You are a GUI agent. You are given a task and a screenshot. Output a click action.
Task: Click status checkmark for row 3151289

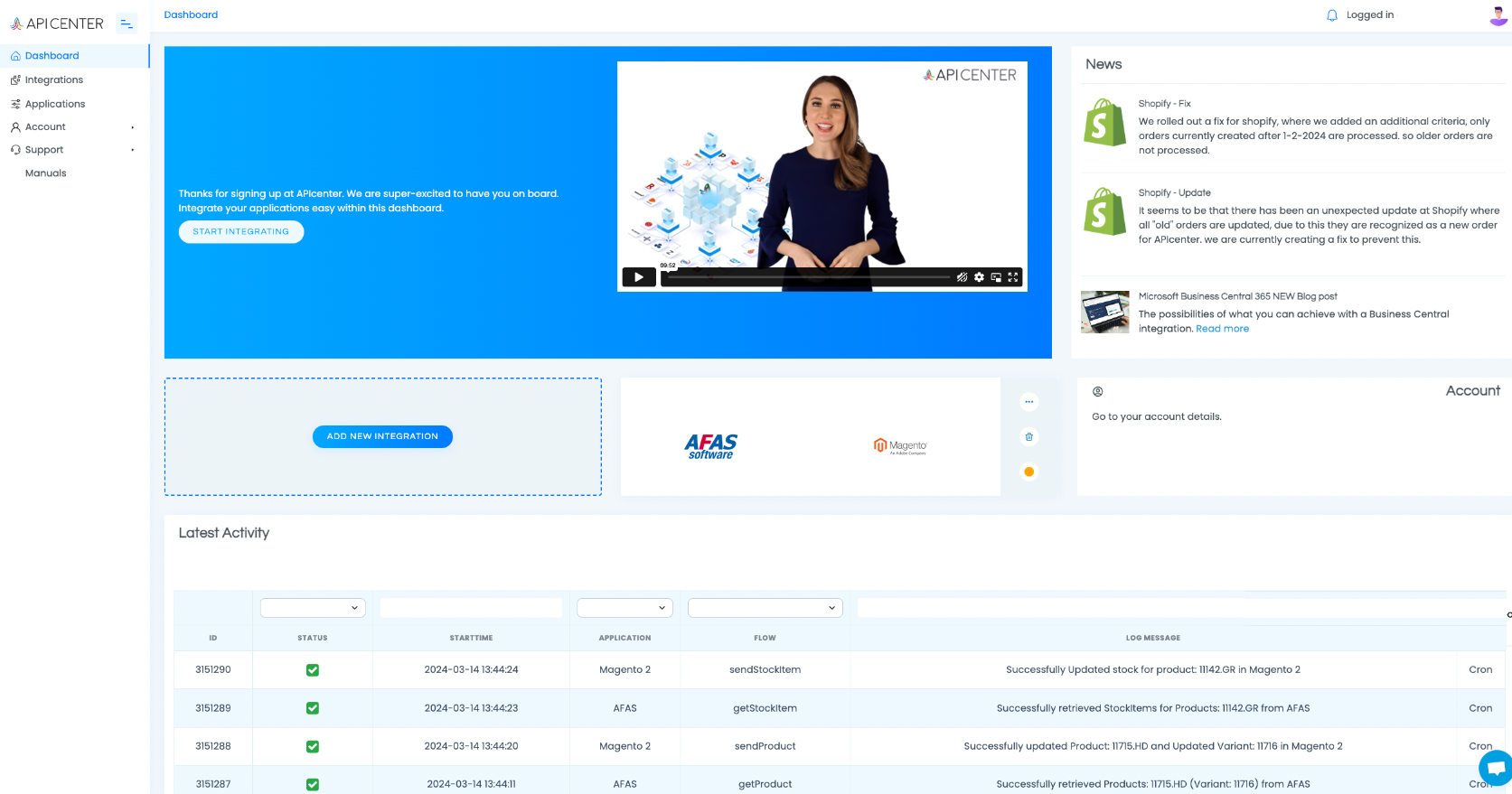[x=313, y=708]
